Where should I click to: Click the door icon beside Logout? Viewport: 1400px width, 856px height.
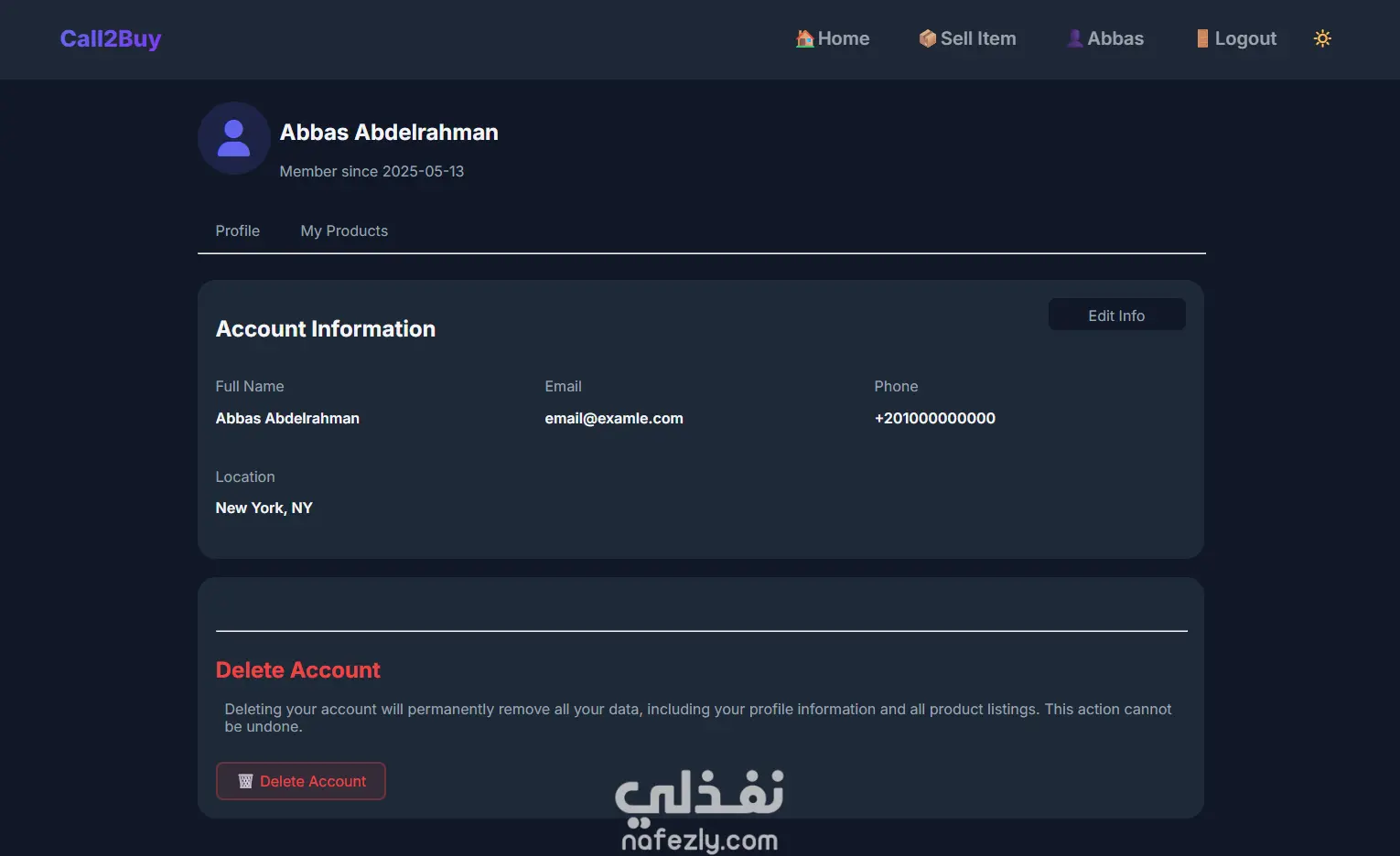(x=1202, y=38)
